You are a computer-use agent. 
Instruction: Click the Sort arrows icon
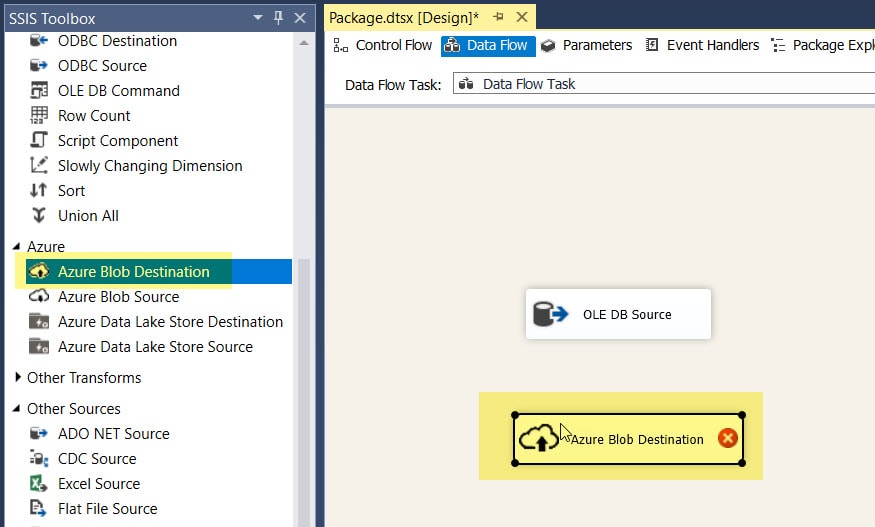coord(39,190)
